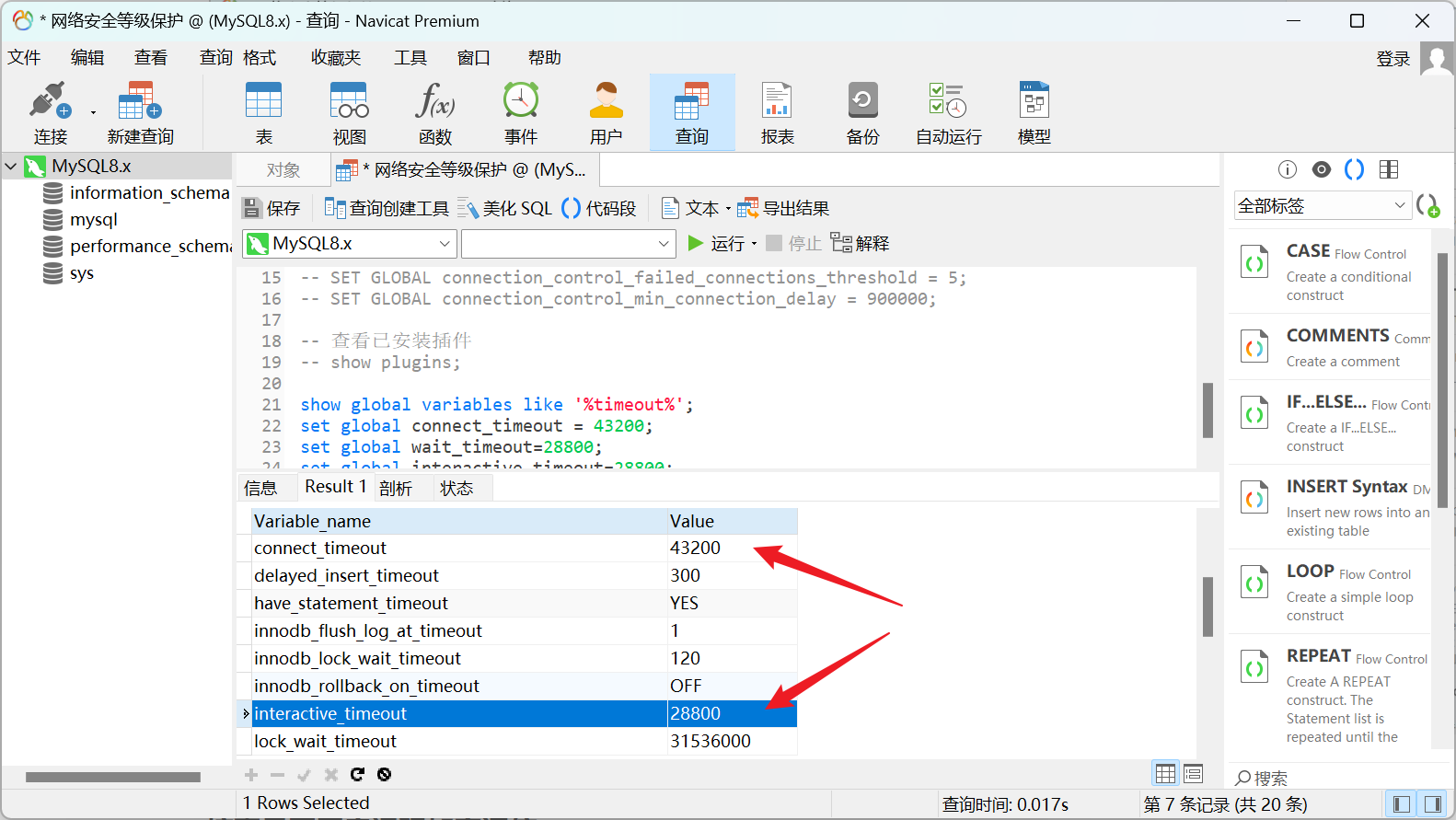Open the 函数 (Function) toolbar icon

click(x=434, y=112)
